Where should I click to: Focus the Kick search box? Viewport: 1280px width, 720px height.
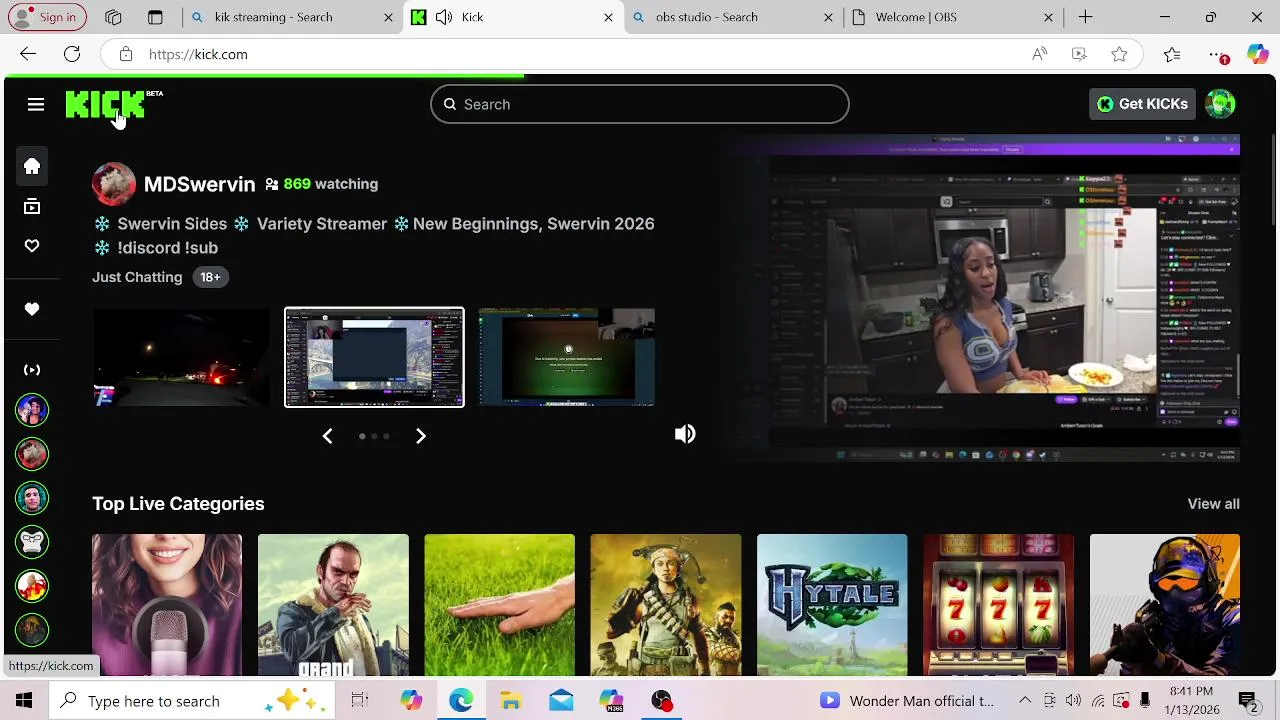[x=640, y=104]
